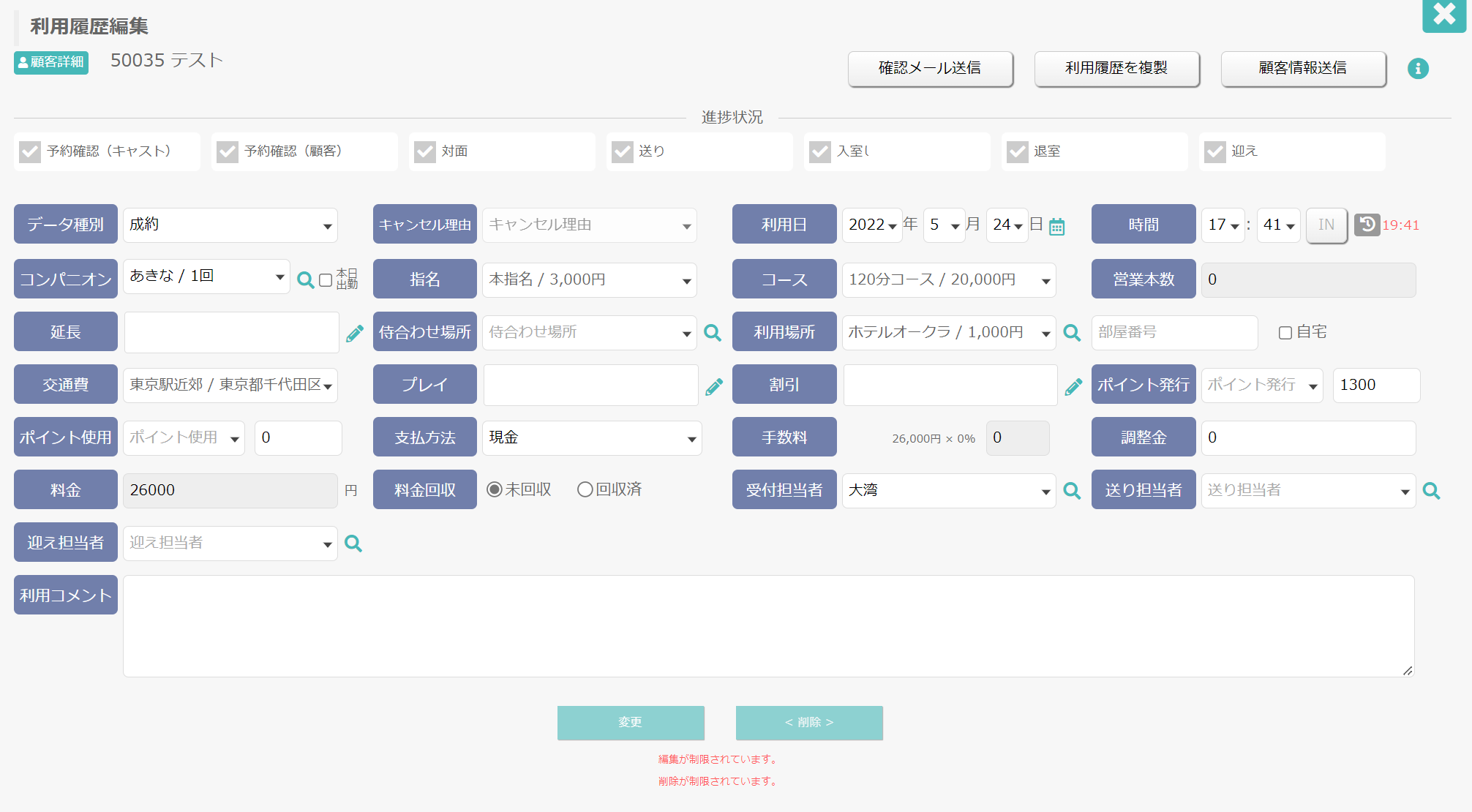Screen dimensions: 1472x812
Task: Toggle the 対面 progress checkbox
Action: (x=425, y=151)
